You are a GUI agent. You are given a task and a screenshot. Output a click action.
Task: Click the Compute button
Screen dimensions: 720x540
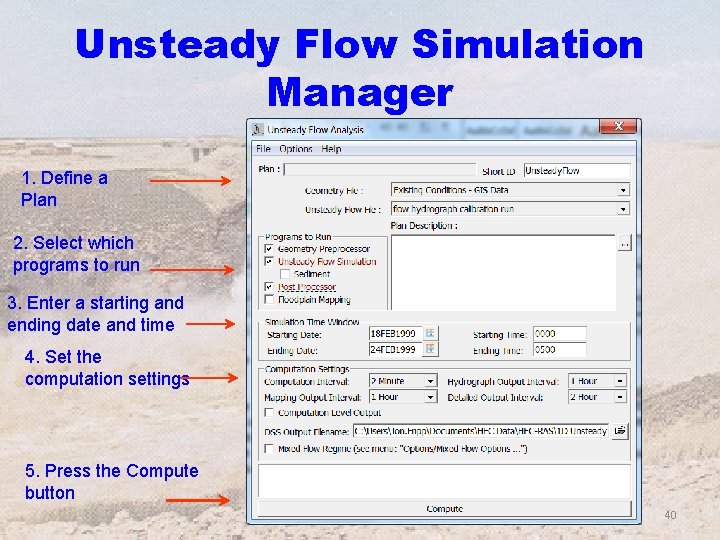click(x=444, y=509)
